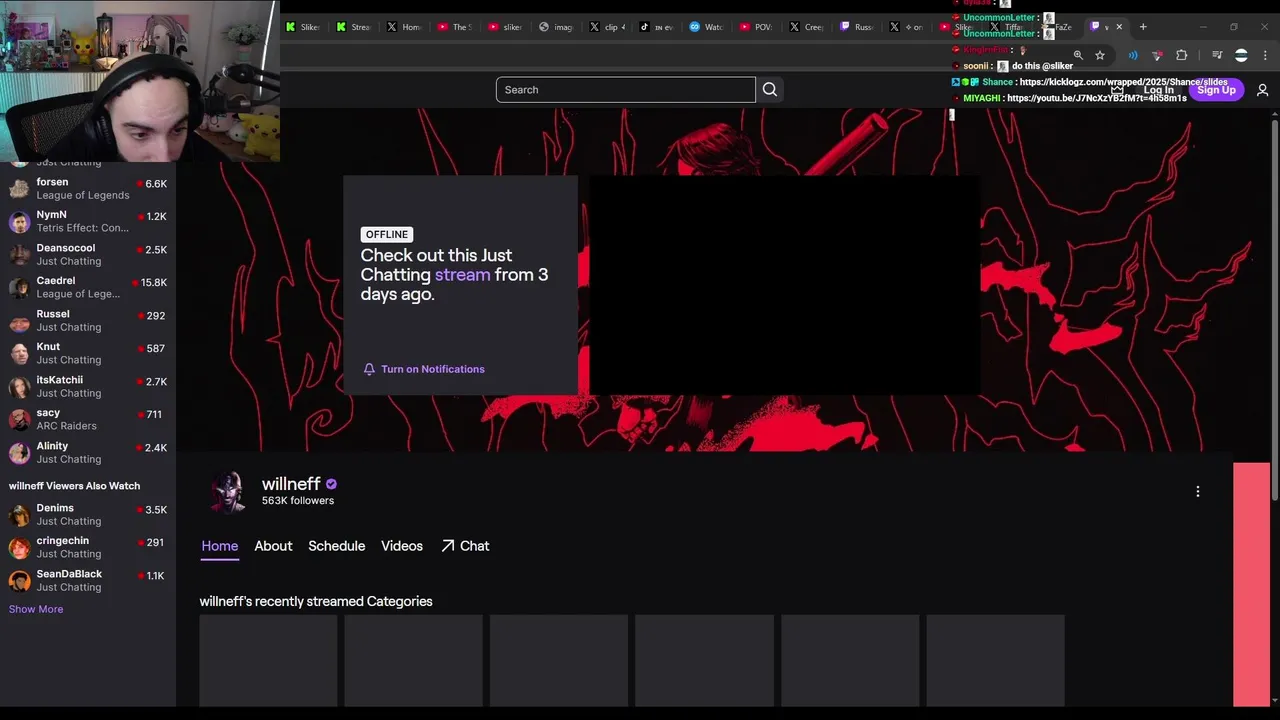Click the purple Sign Up button
Screen dimensions: 1280x720
(1216, 90)
